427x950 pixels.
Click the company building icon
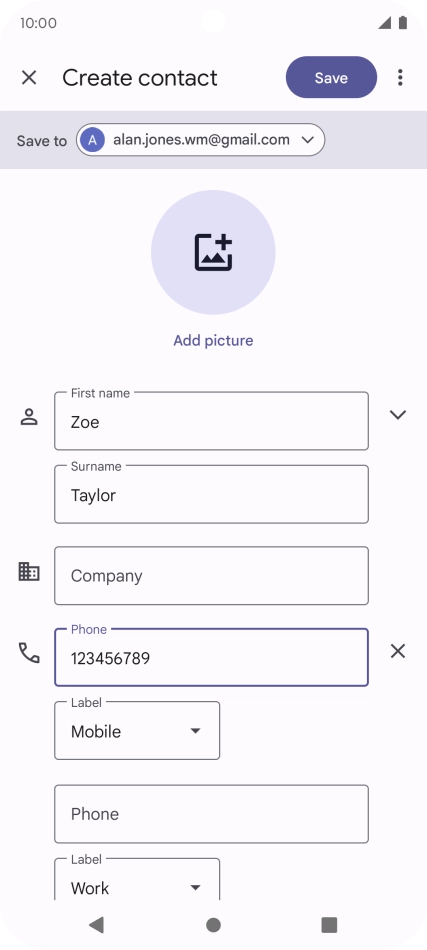tap(29, 571)
